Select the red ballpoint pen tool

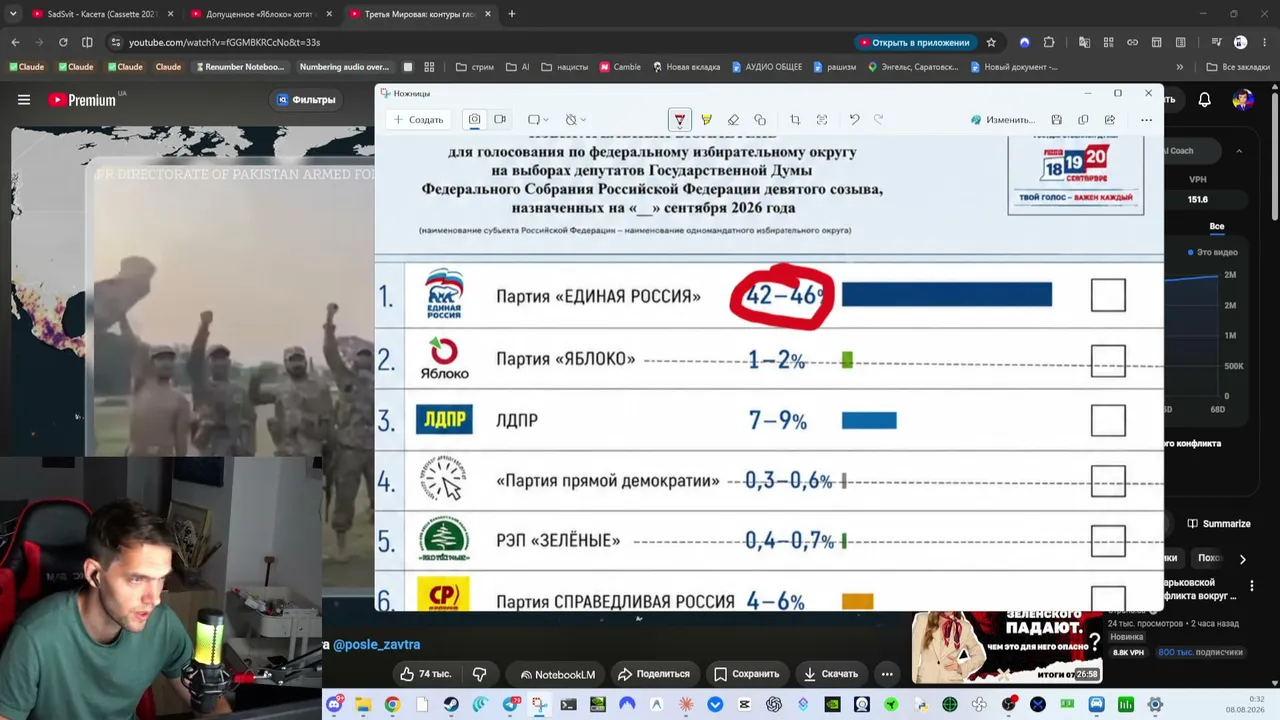pos(679,120)
